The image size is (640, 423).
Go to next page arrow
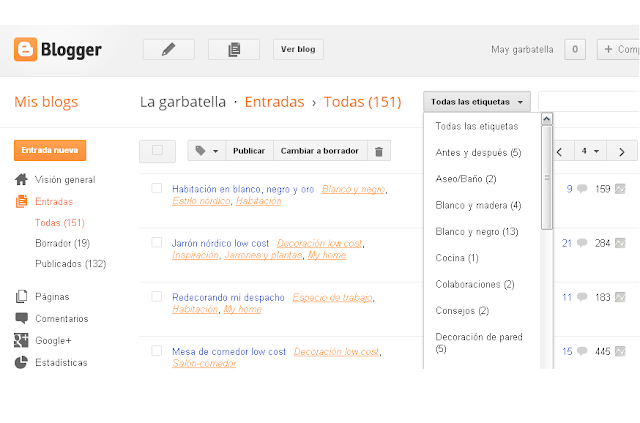point(622,151)
